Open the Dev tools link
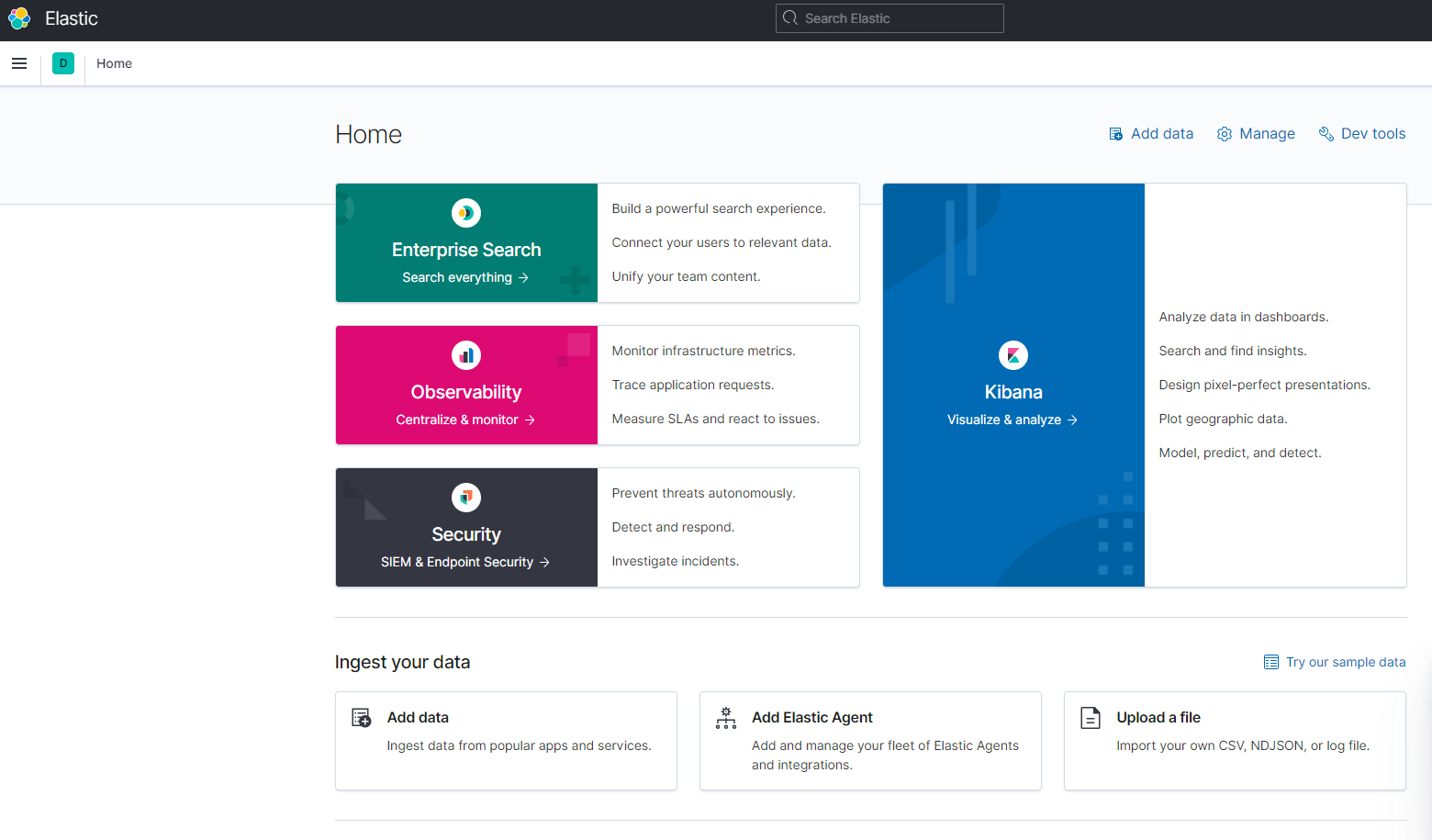 tap(1373, 134)
